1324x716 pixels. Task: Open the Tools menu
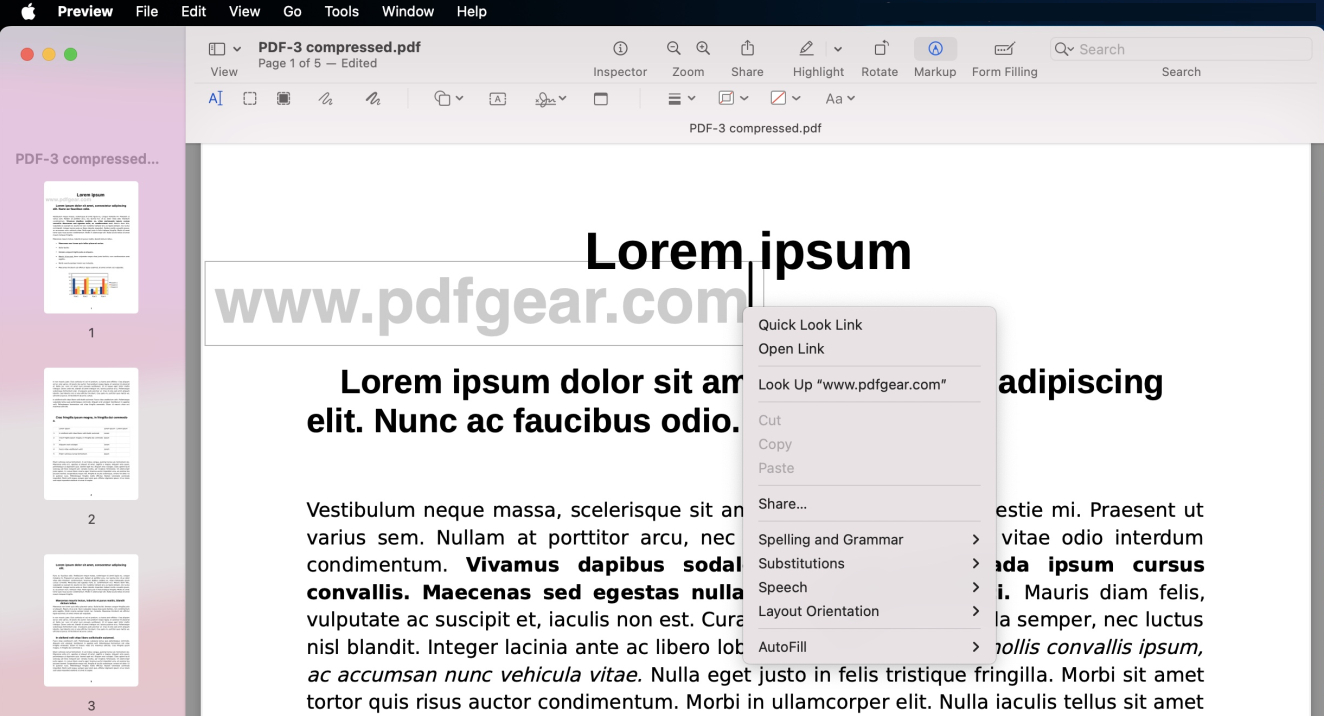click(341, 12)
